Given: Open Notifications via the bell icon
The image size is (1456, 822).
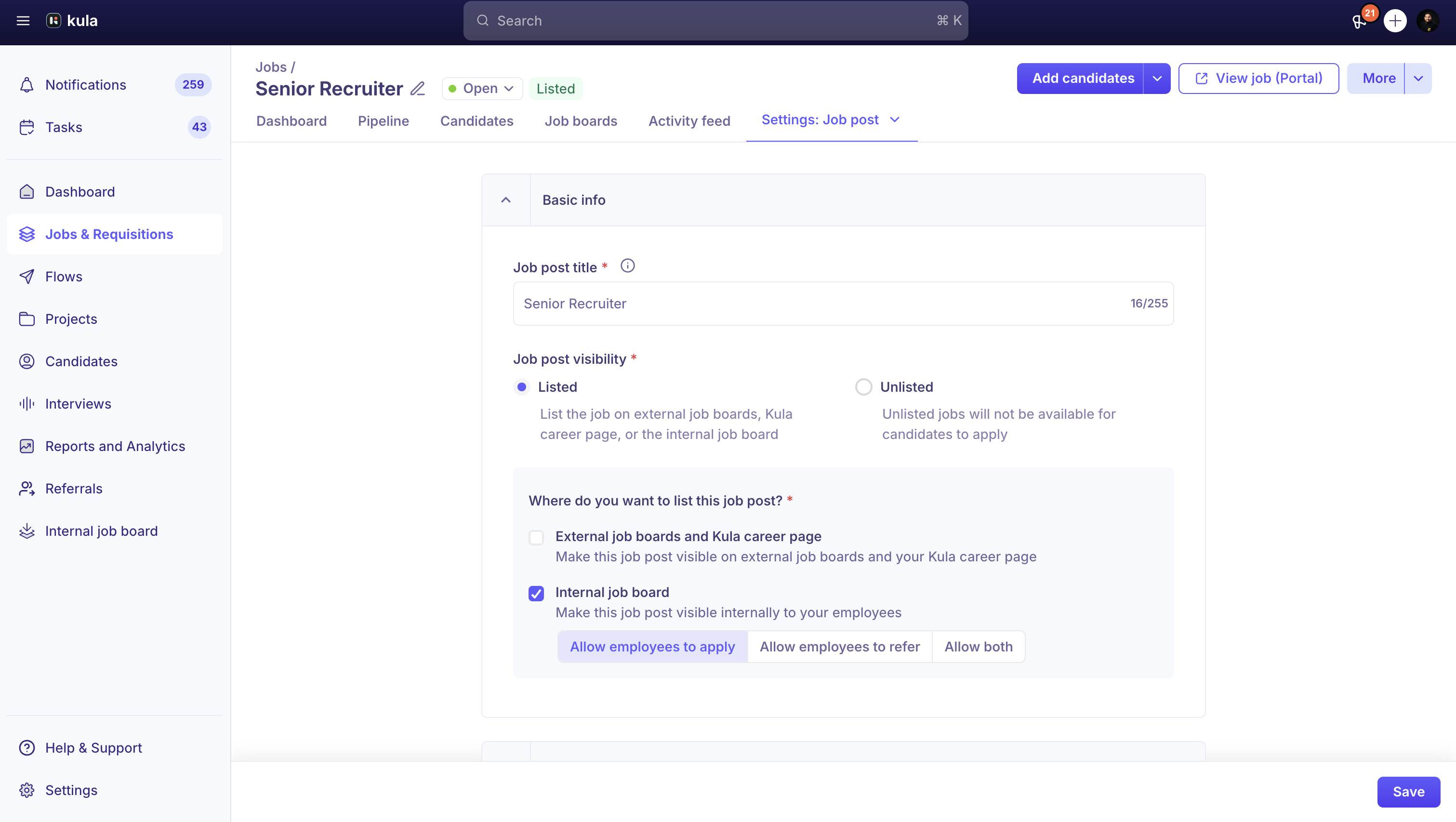Looking at the screenshot, I should pos(26,85).
